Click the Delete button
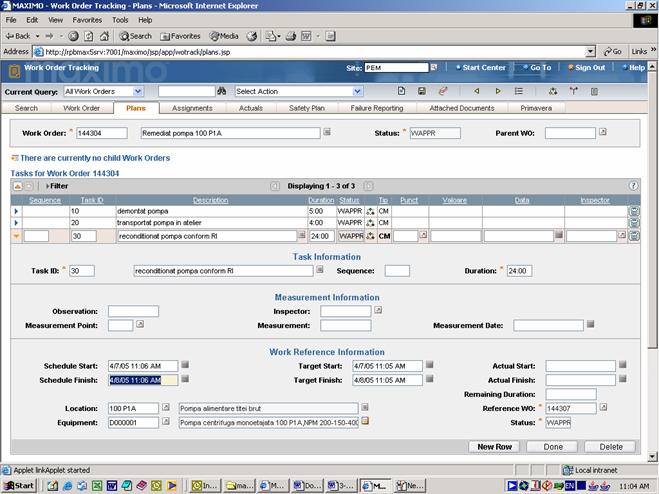Image resolution: width=659 pixels, height=494 pixels. point(611,447)
